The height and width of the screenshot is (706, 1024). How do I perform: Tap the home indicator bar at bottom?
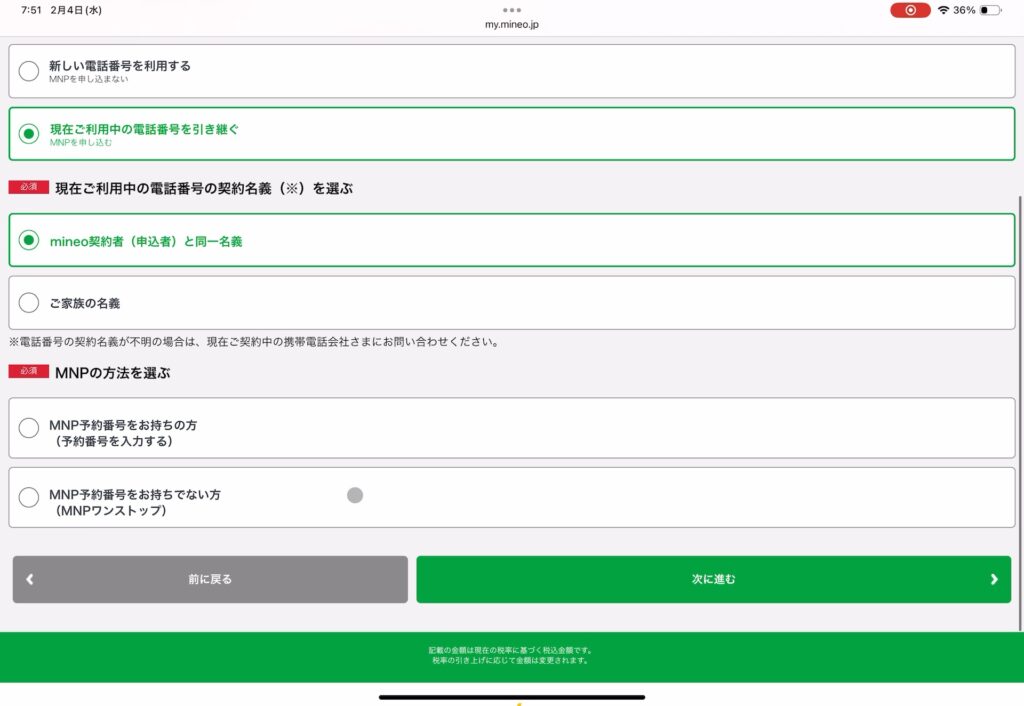pos(512,697)
